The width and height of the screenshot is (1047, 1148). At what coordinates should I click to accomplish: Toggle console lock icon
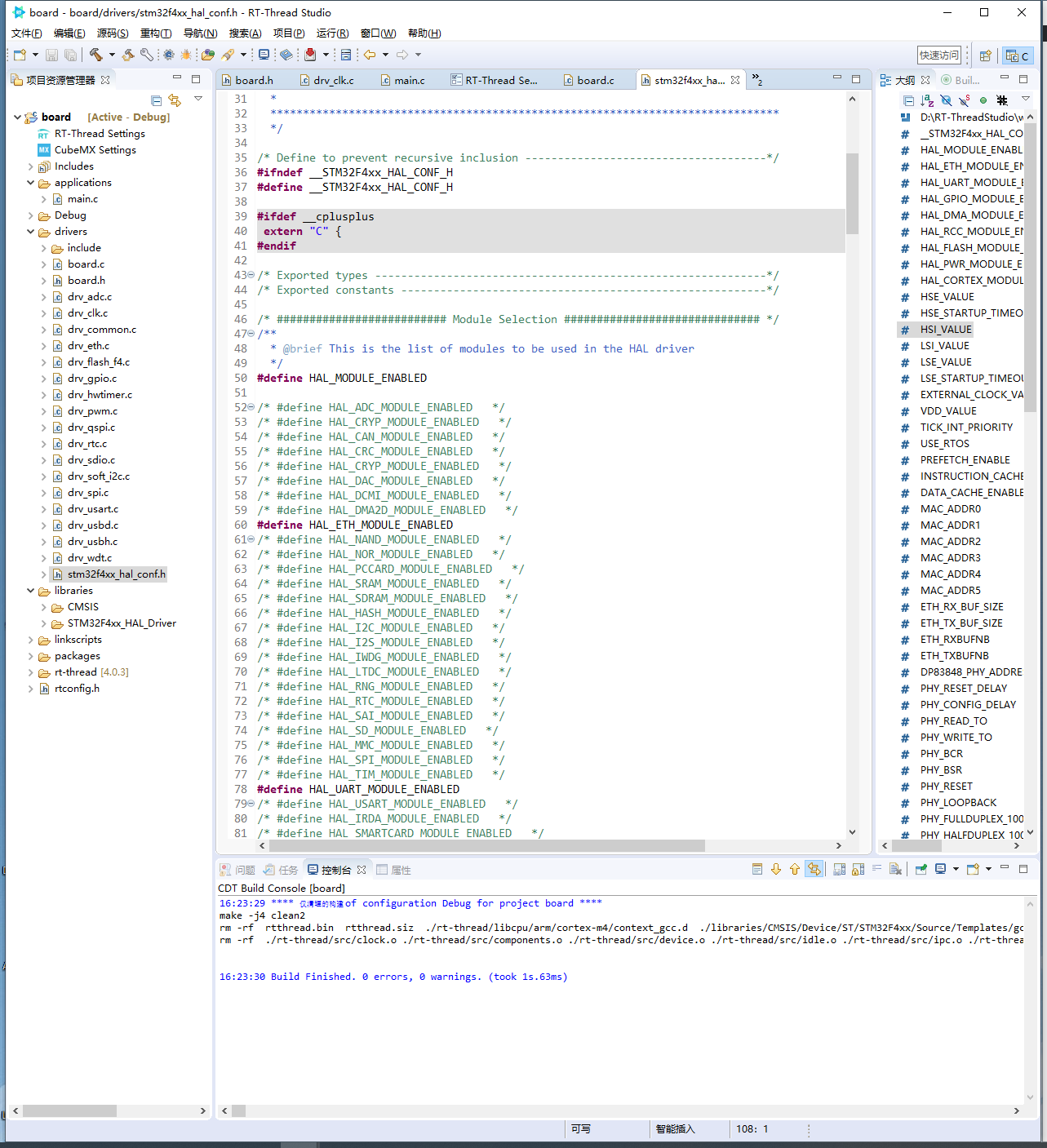(858, 869)
